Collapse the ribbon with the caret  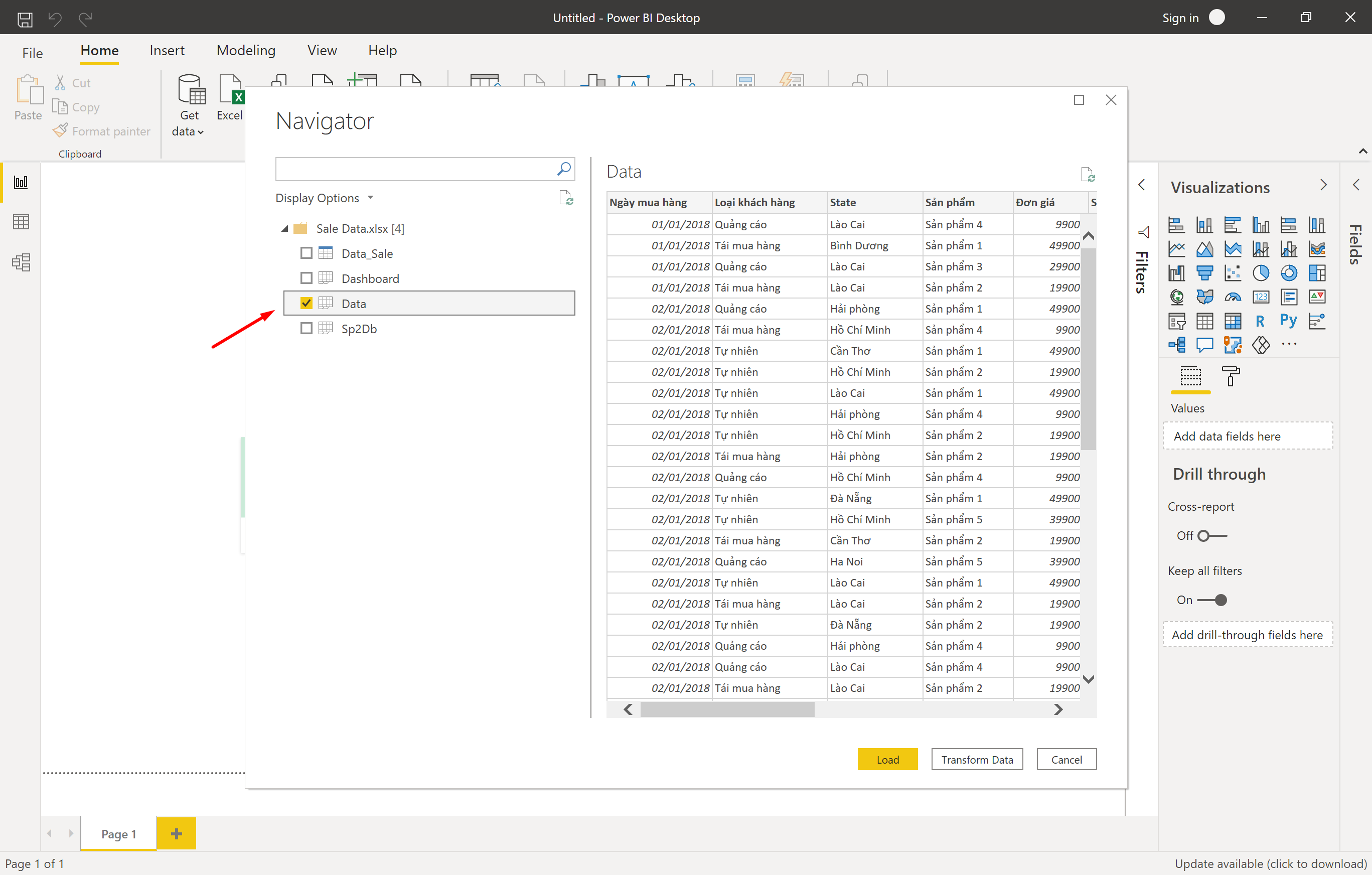point(1362,151)
